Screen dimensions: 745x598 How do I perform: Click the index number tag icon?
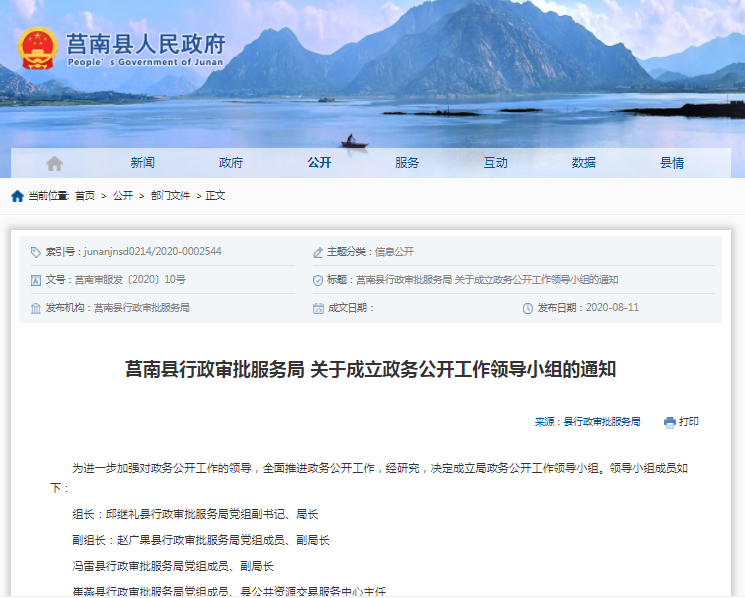(36, 252)
